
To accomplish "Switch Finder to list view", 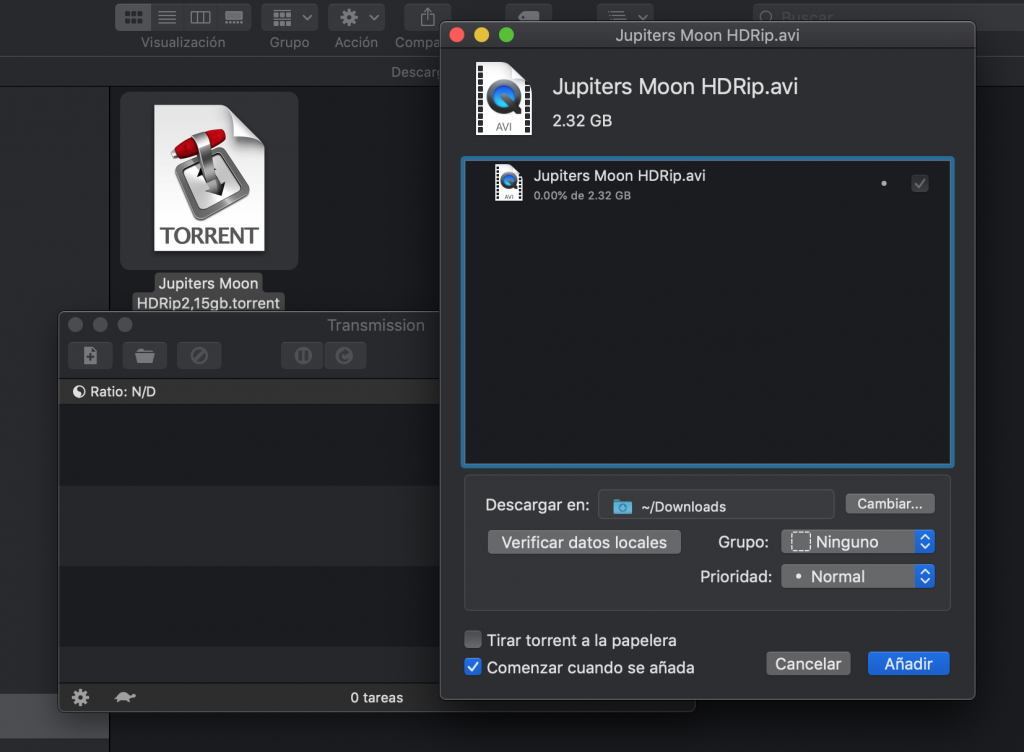I will click(x=167, y=17).
